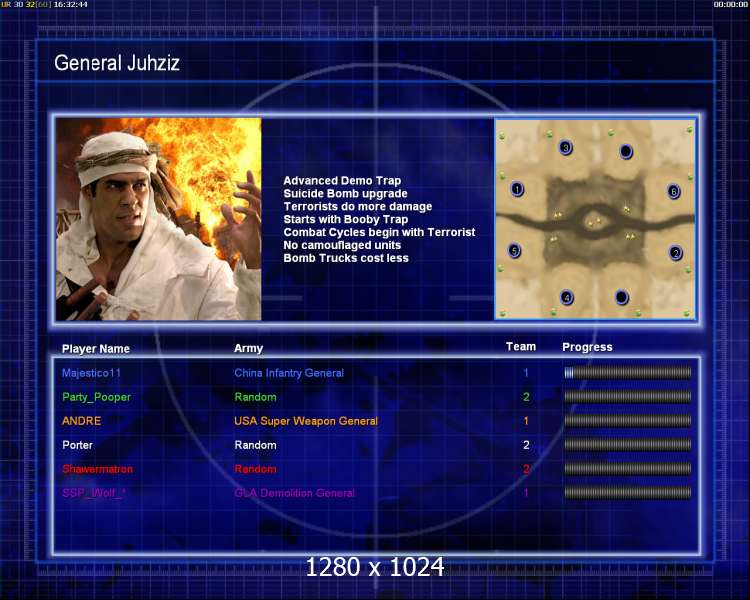Viewport: 750px width, 600px height.
Task: Click the Army column header
Action: pos(248,348)
